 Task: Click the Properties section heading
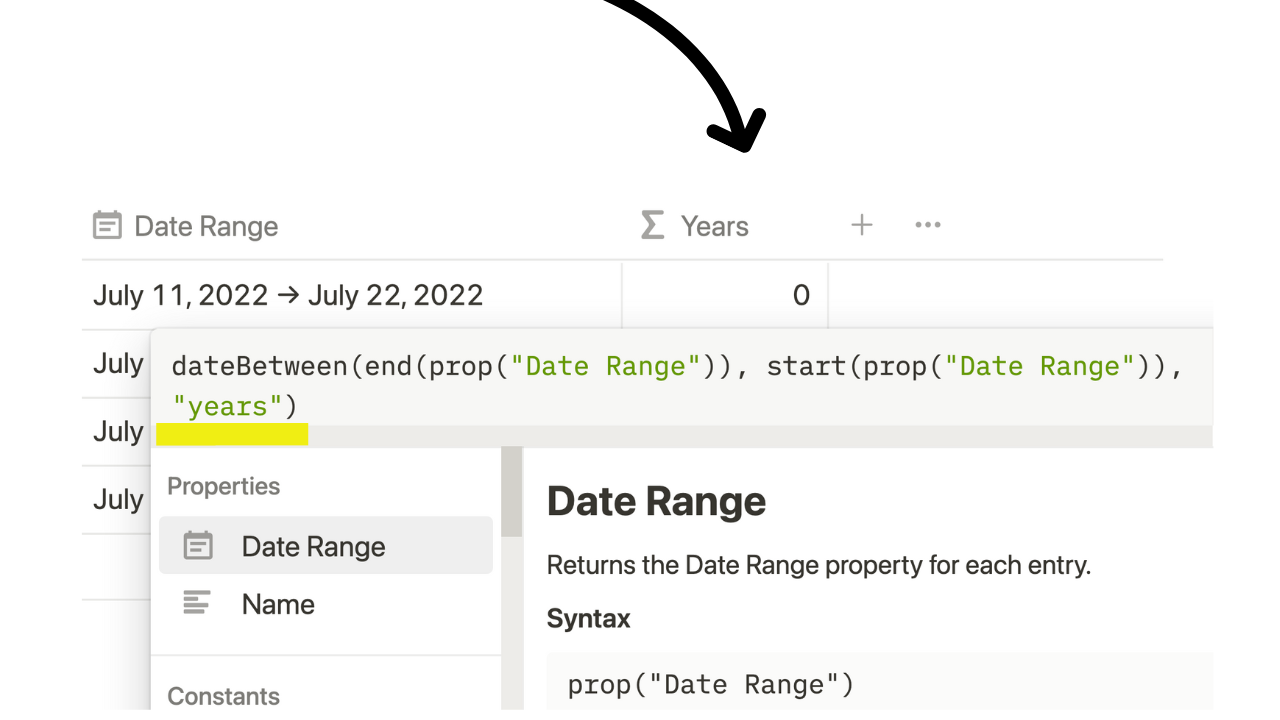pyautogui.click(x=223, y=486)
